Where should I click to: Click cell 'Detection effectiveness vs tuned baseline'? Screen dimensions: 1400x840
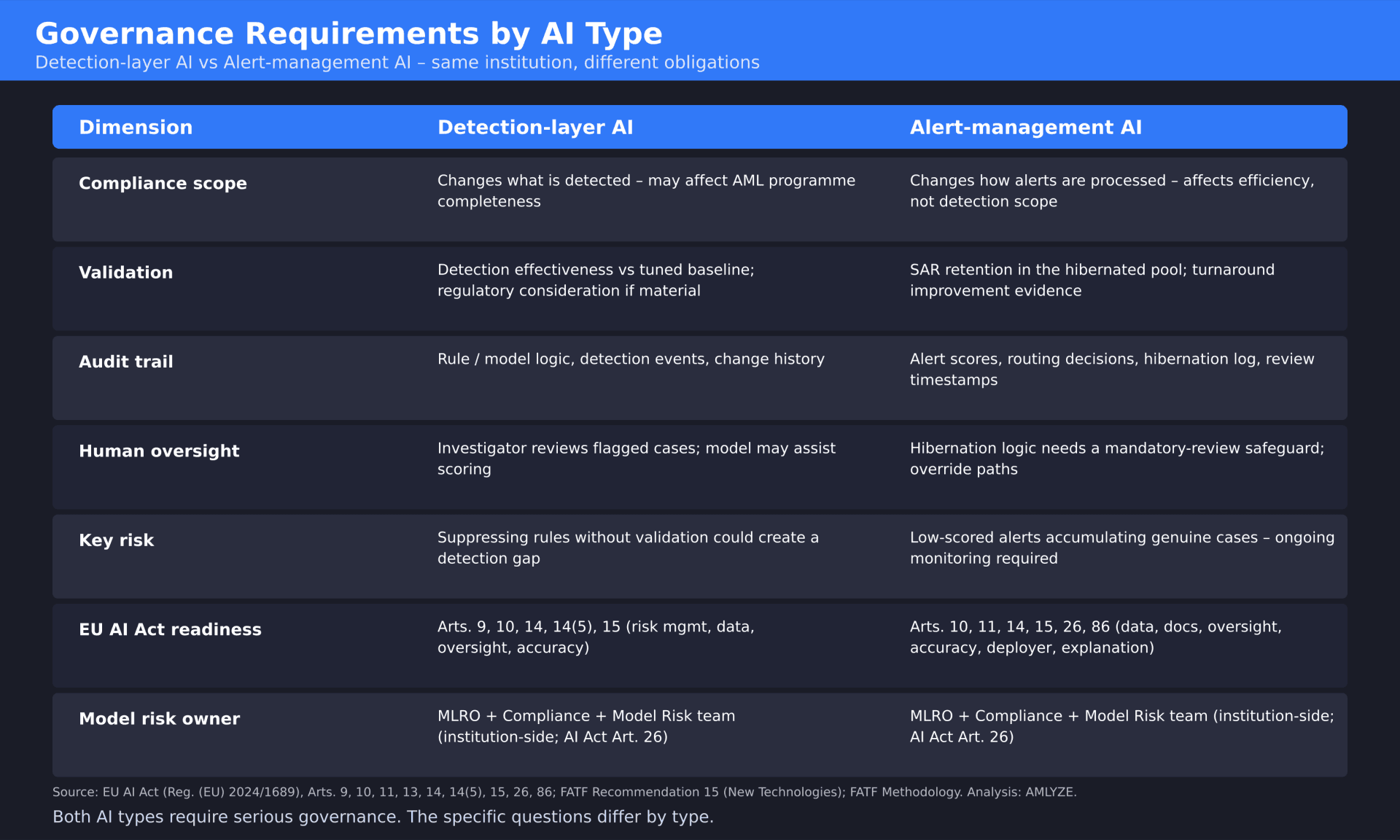pyautogui.click(x=596, y=280)
